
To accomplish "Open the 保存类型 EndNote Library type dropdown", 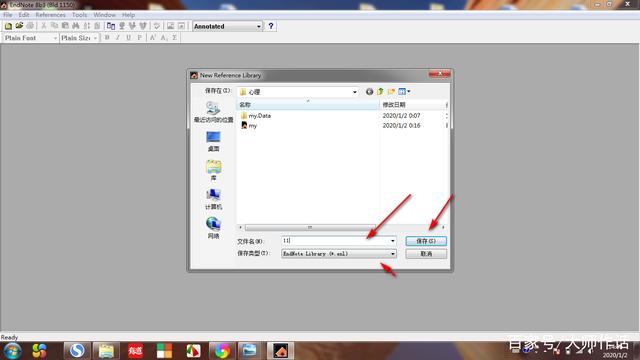I will click(339, 253).
